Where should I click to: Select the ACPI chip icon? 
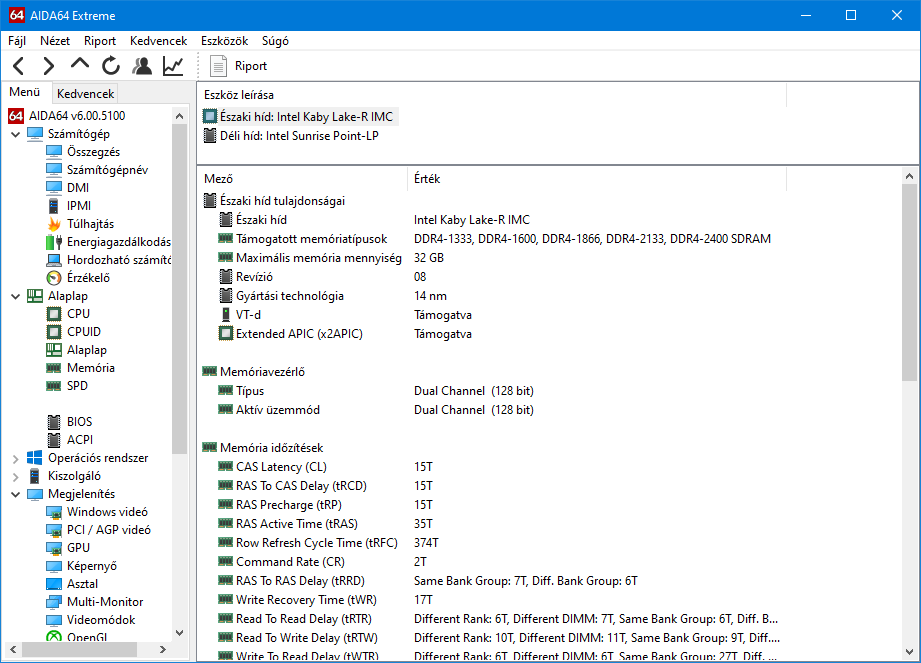(x=53, y=440)
